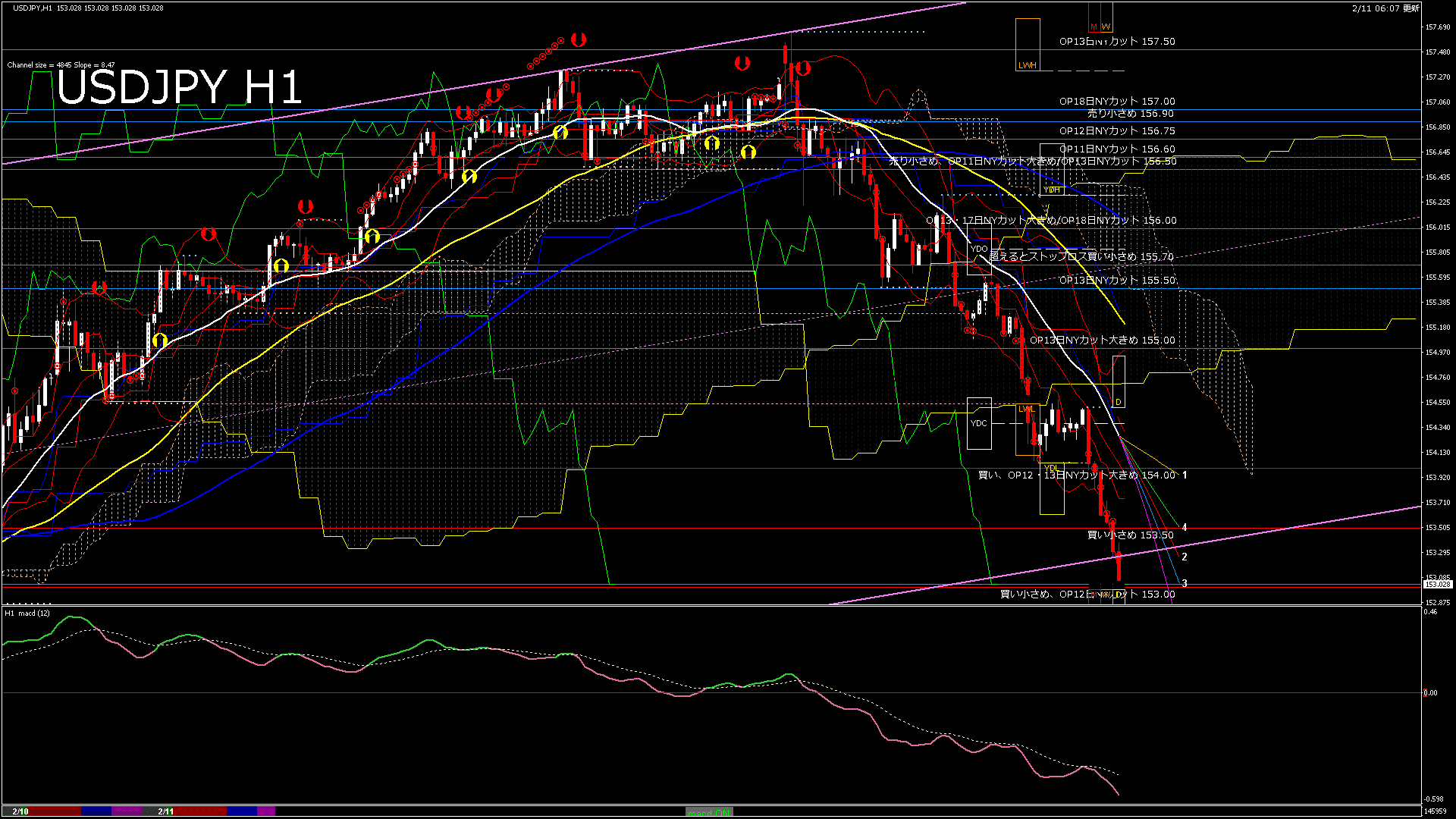Screen dimensions: 1456x819
Task: Click the H1 macd (12) indicator label
Action: [x=27, y=613]
